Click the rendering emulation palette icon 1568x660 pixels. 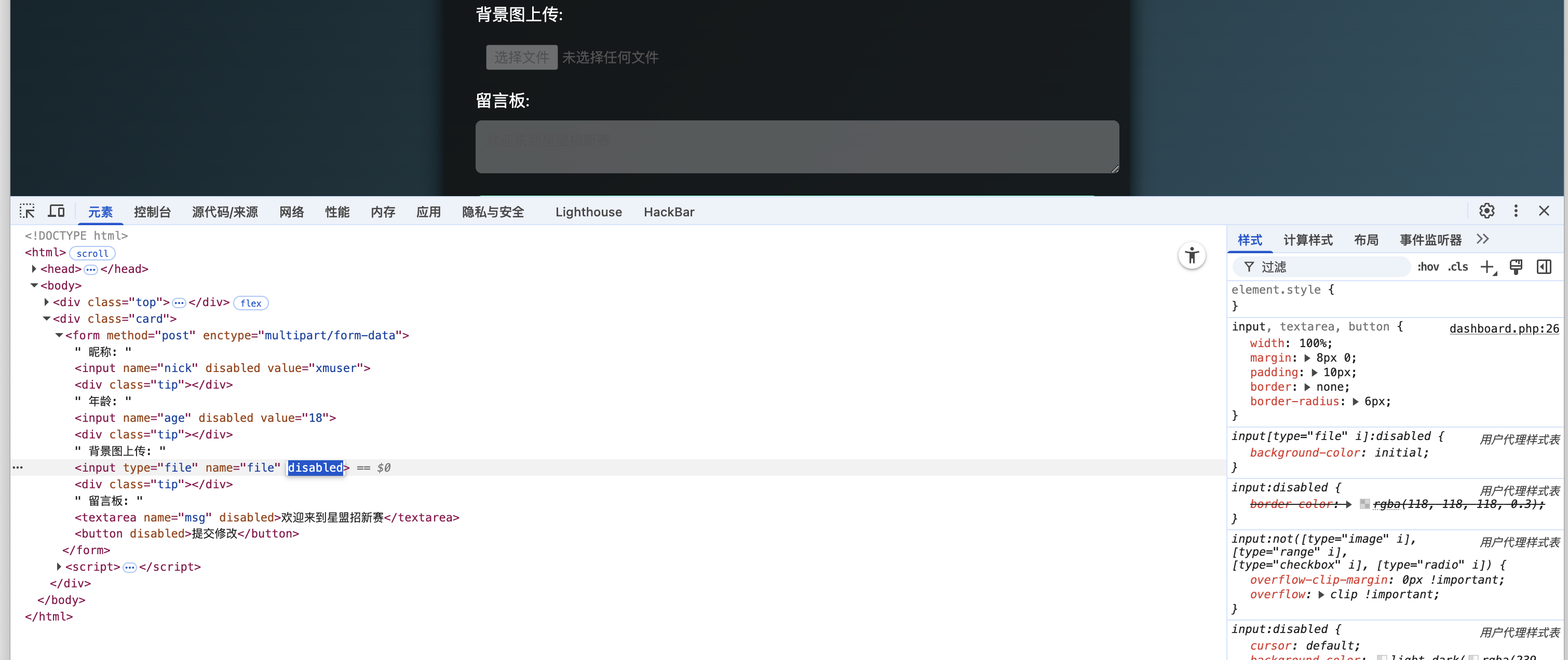click(1516, 266)
